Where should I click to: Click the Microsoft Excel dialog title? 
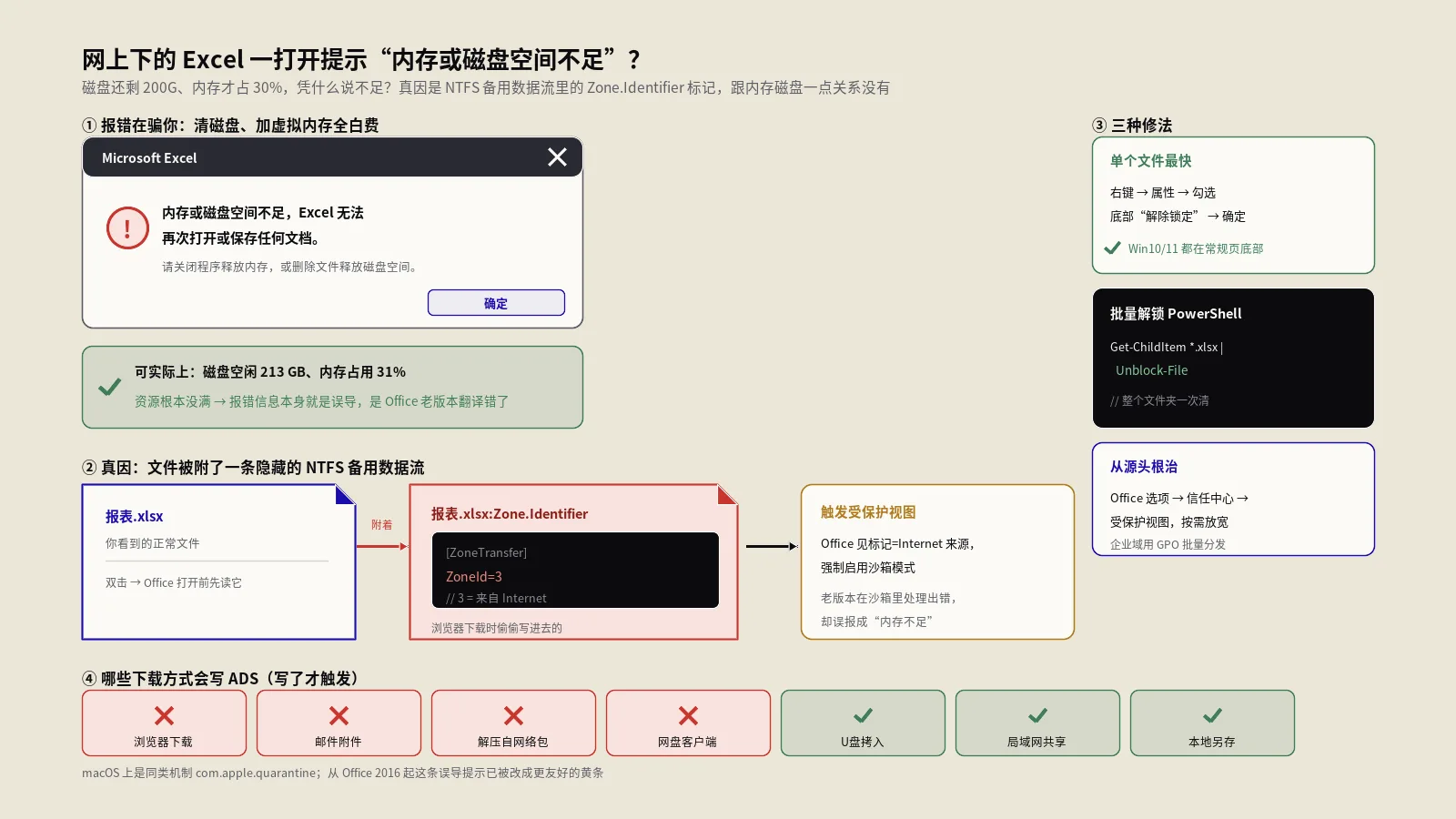149,157
